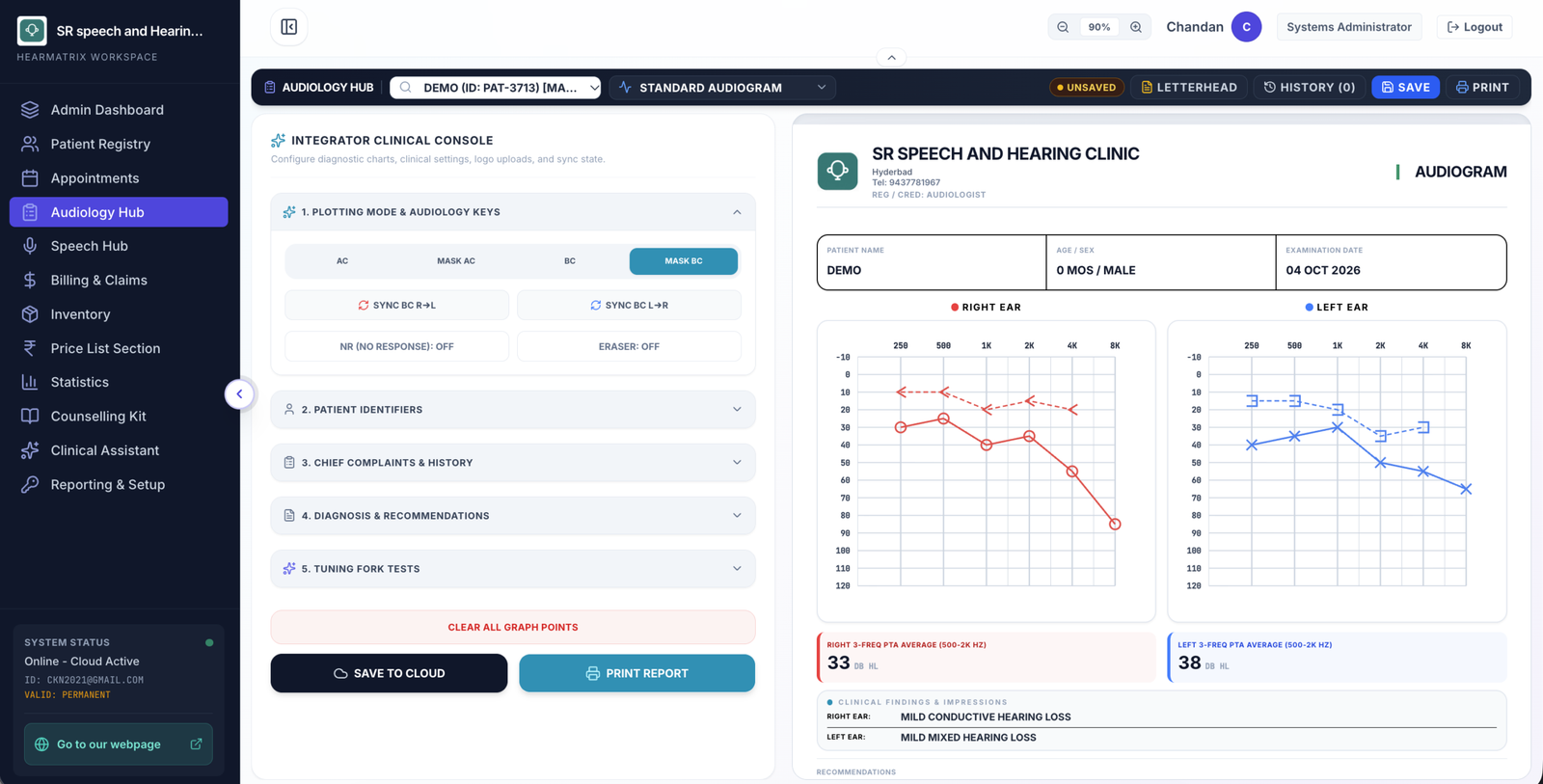The height and width of the screenshot is (784, 1543).
Task: Open Speech Hub in the sidebar
Action: click(x=119, y=246)
